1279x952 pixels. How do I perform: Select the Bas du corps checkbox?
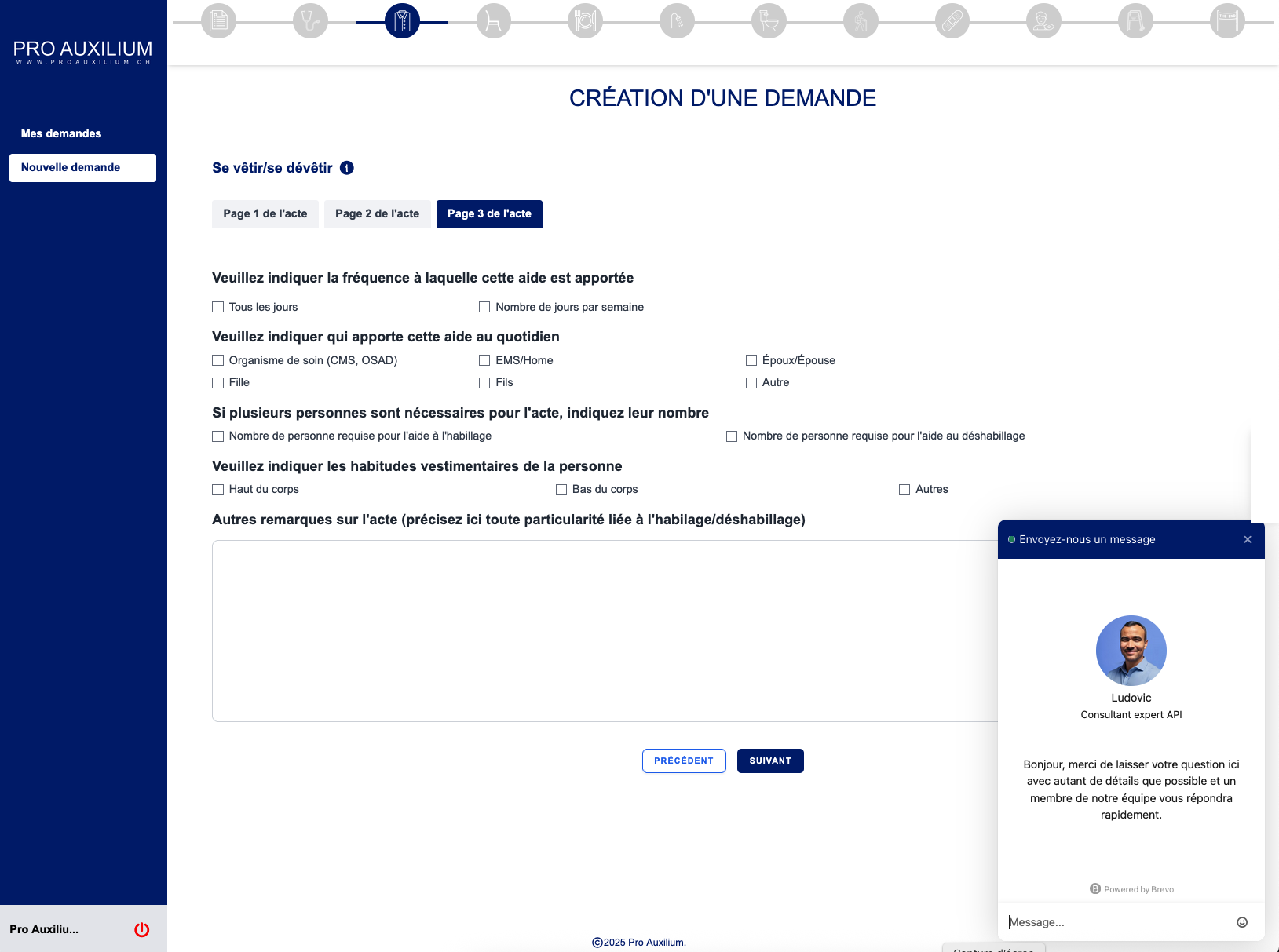pyautogui.click(x=561, y=489)
